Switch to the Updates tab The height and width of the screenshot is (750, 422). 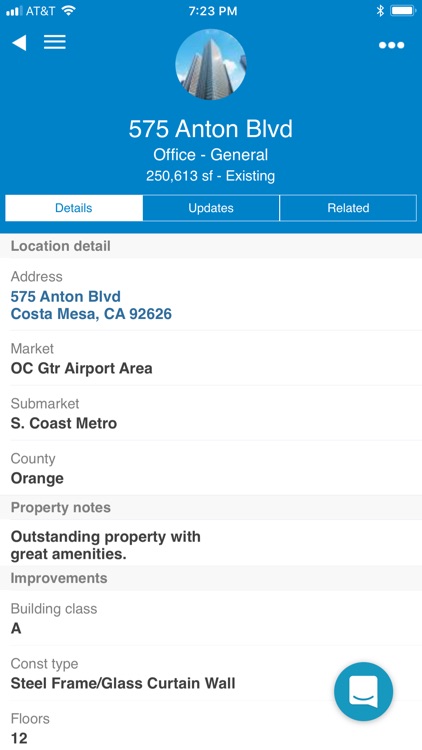(x=211, y=208)
